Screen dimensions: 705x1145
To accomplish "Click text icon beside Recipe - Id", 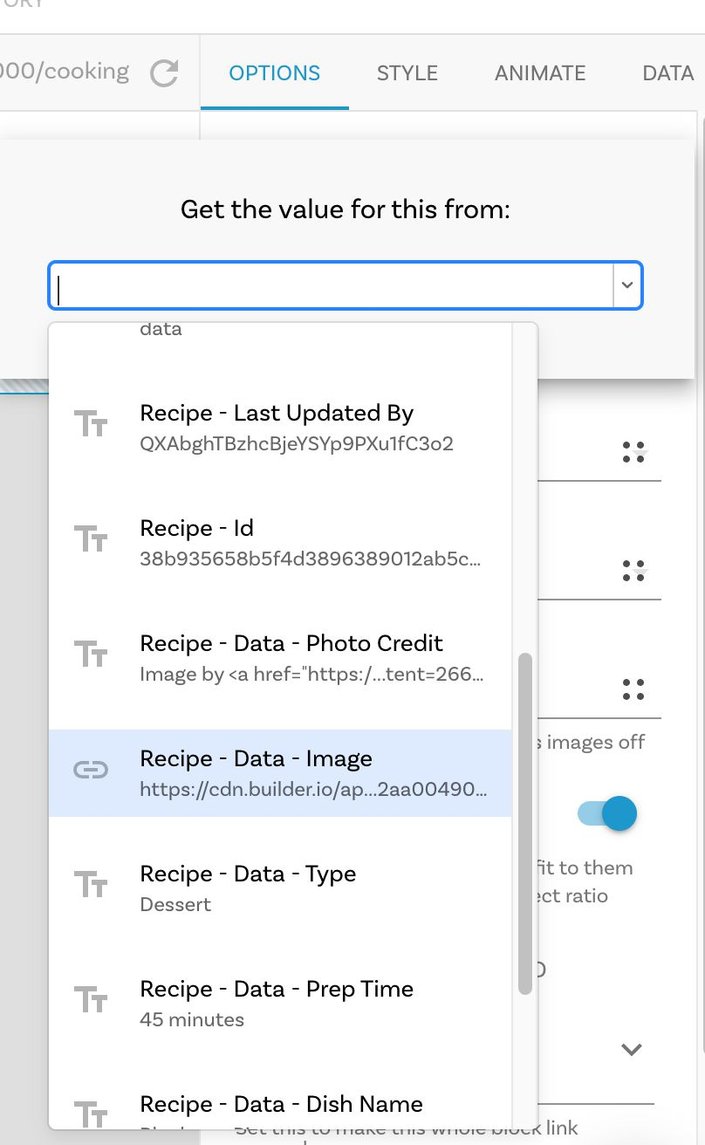I will (x=91, y=539).
